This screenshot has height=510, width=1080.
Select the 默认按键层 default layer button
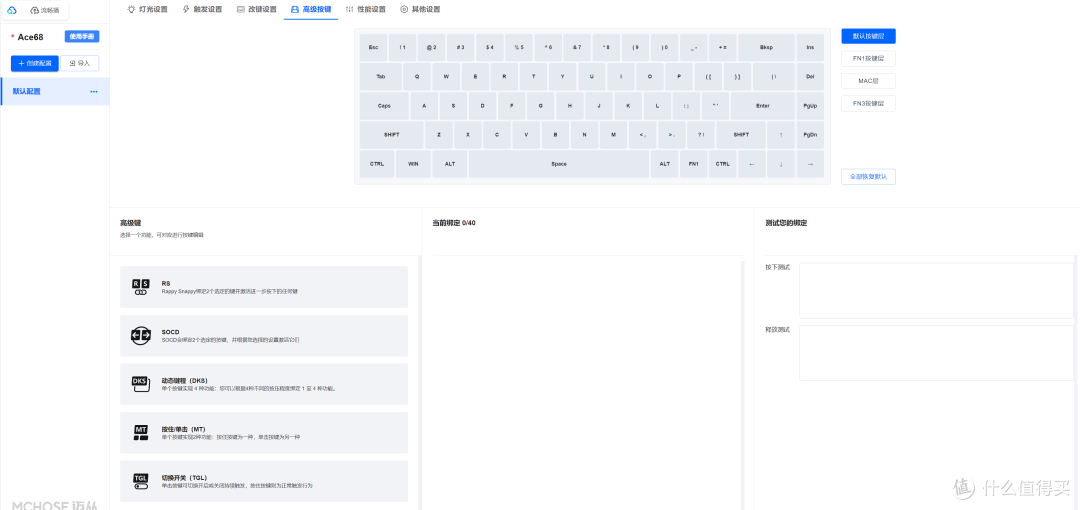(868, 36)
